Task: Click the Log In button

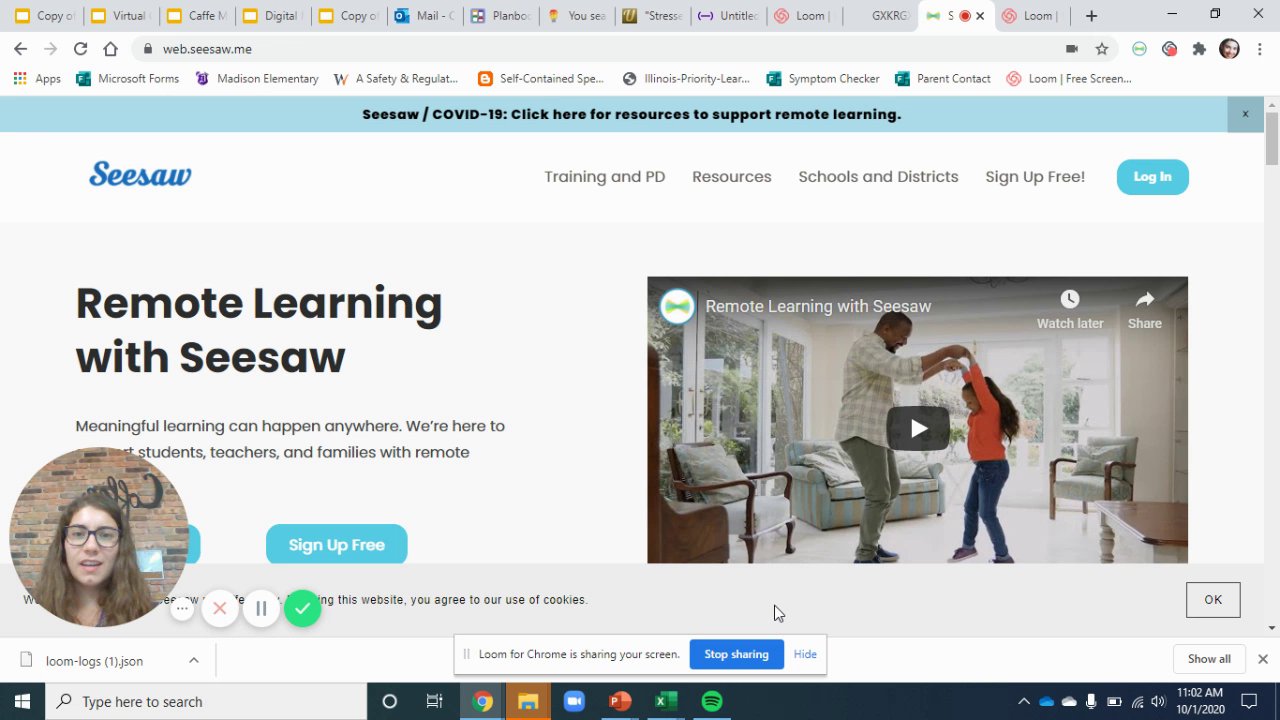Action: click(x=1152, y=176)
